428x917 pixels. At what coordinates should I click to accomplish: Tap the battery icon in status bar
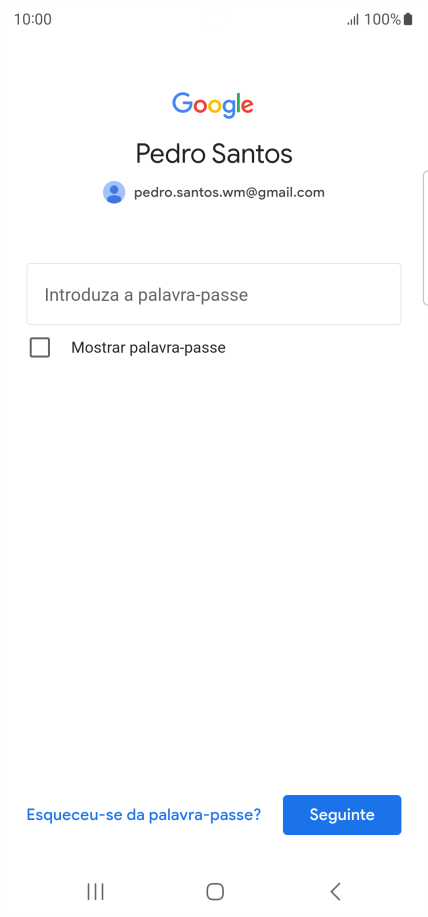click(408, 19)
